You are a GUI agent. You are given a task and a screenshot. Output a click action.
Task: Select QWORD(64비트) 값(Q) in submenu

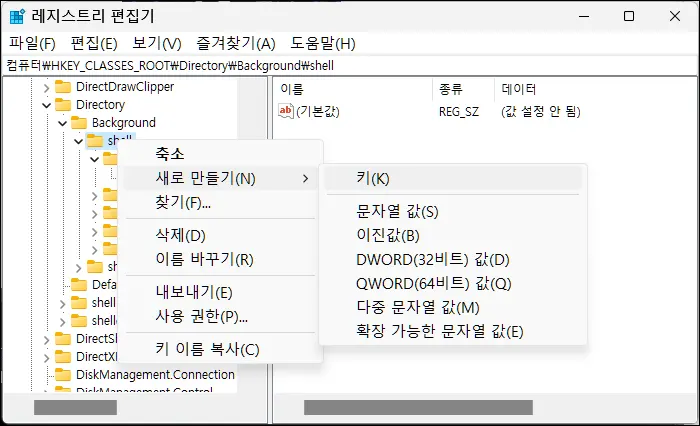(453, 284)
